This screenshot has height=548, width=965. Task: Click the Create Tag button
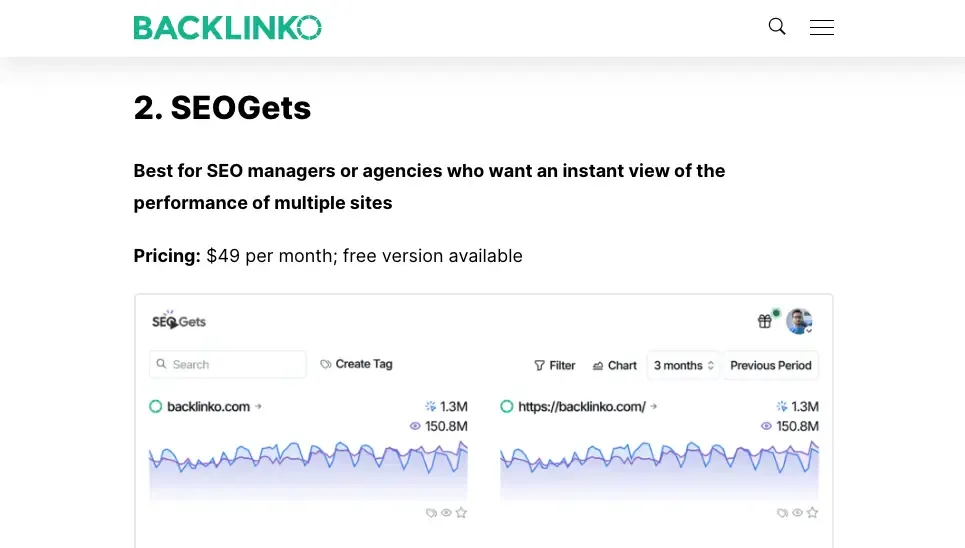356,365
